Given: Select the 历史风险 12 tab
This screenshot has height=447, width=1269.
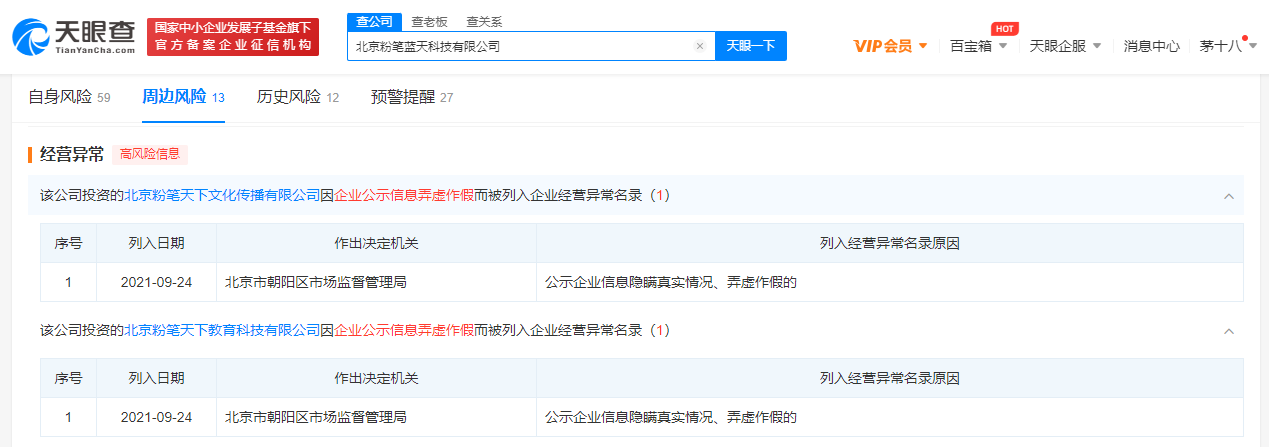Looking at the screenshot, I should [298, 97].
